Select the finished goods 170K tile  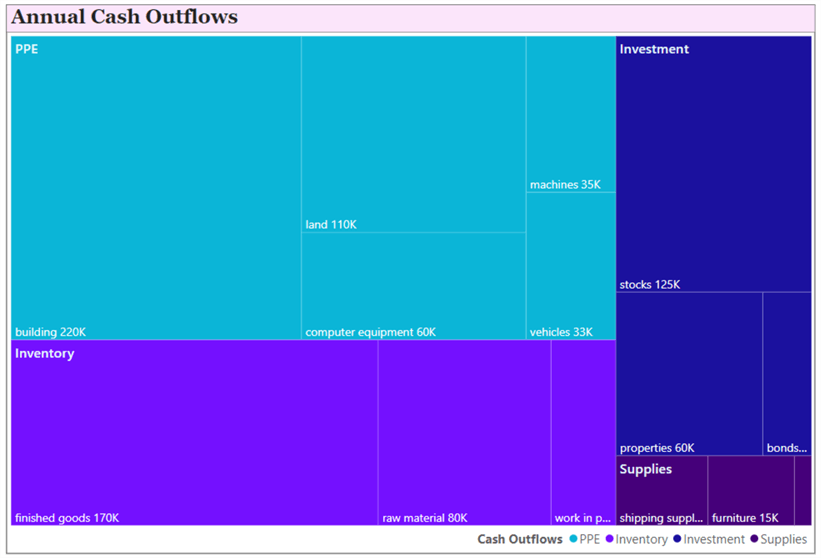click(x=194, y=432)
